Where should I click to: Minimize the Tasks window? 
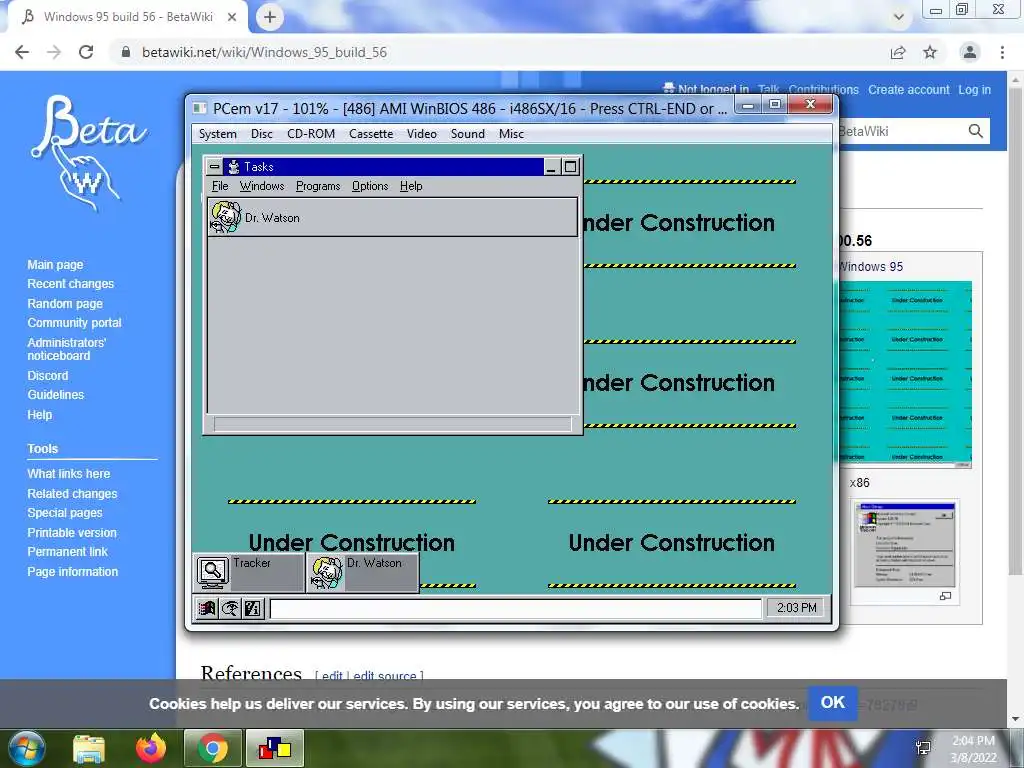tap(552, 167)
